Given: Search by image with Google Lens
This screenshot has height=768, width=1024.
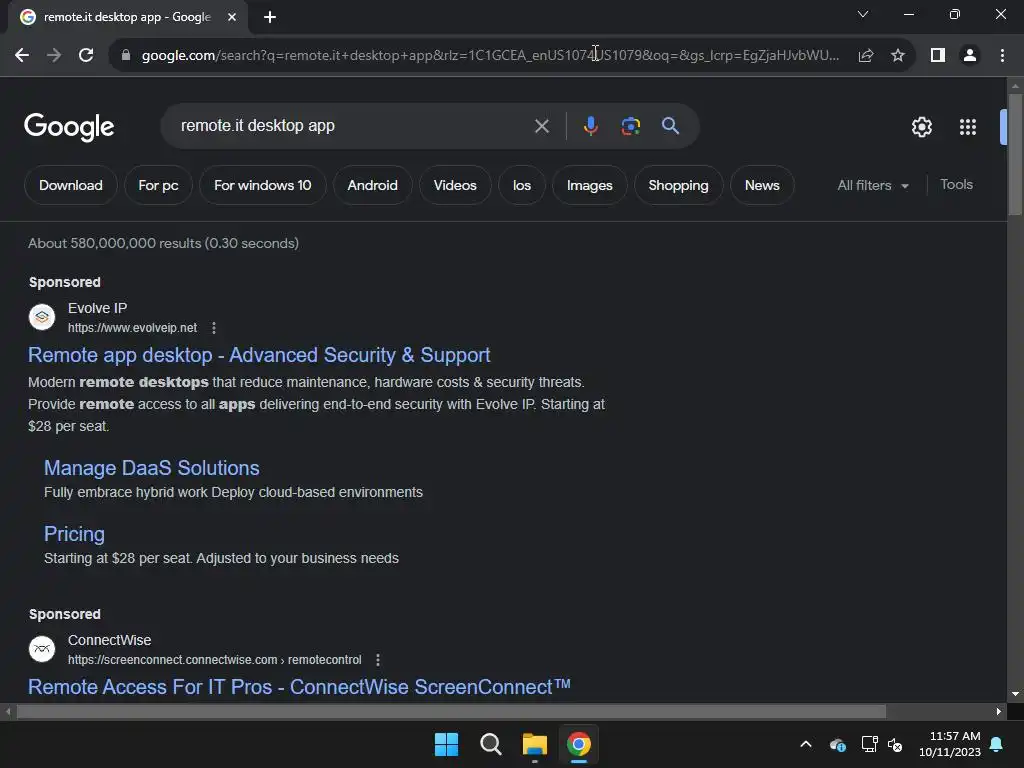Looking at the screenshot, I should (631, 126).
